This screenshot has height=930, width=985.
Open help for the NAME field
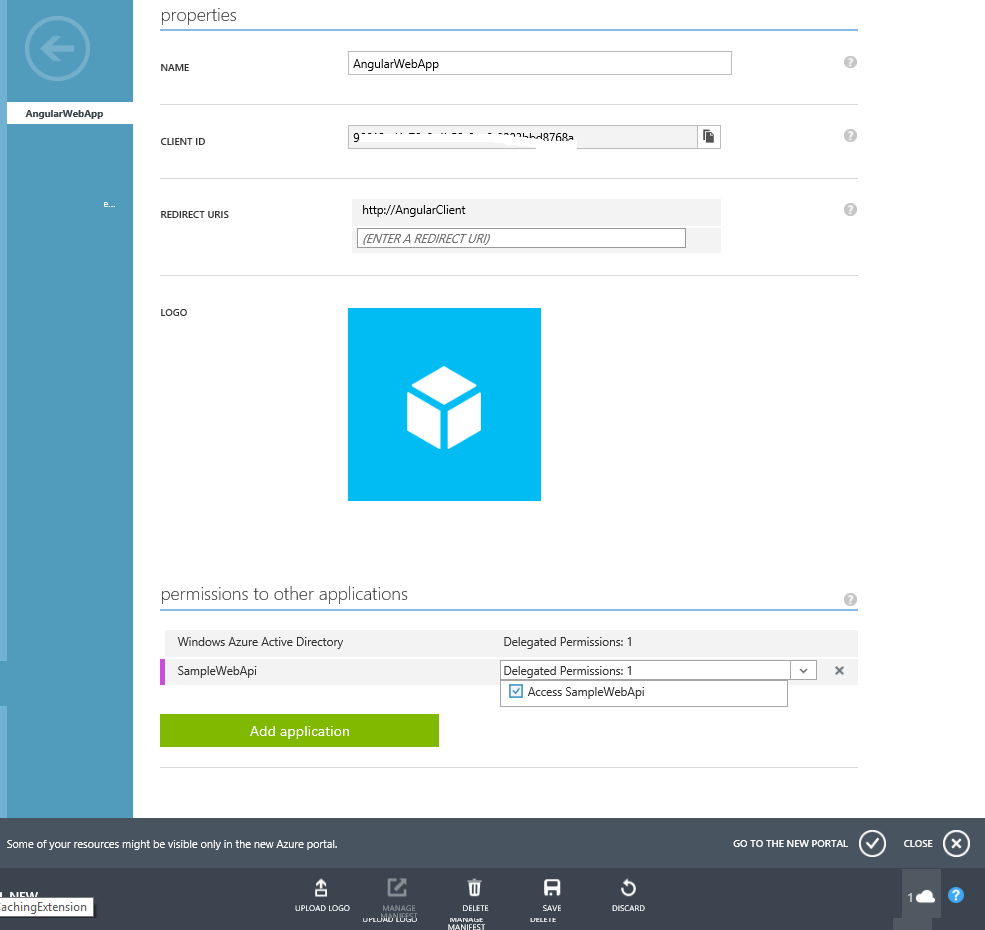(x=850, y=62)
